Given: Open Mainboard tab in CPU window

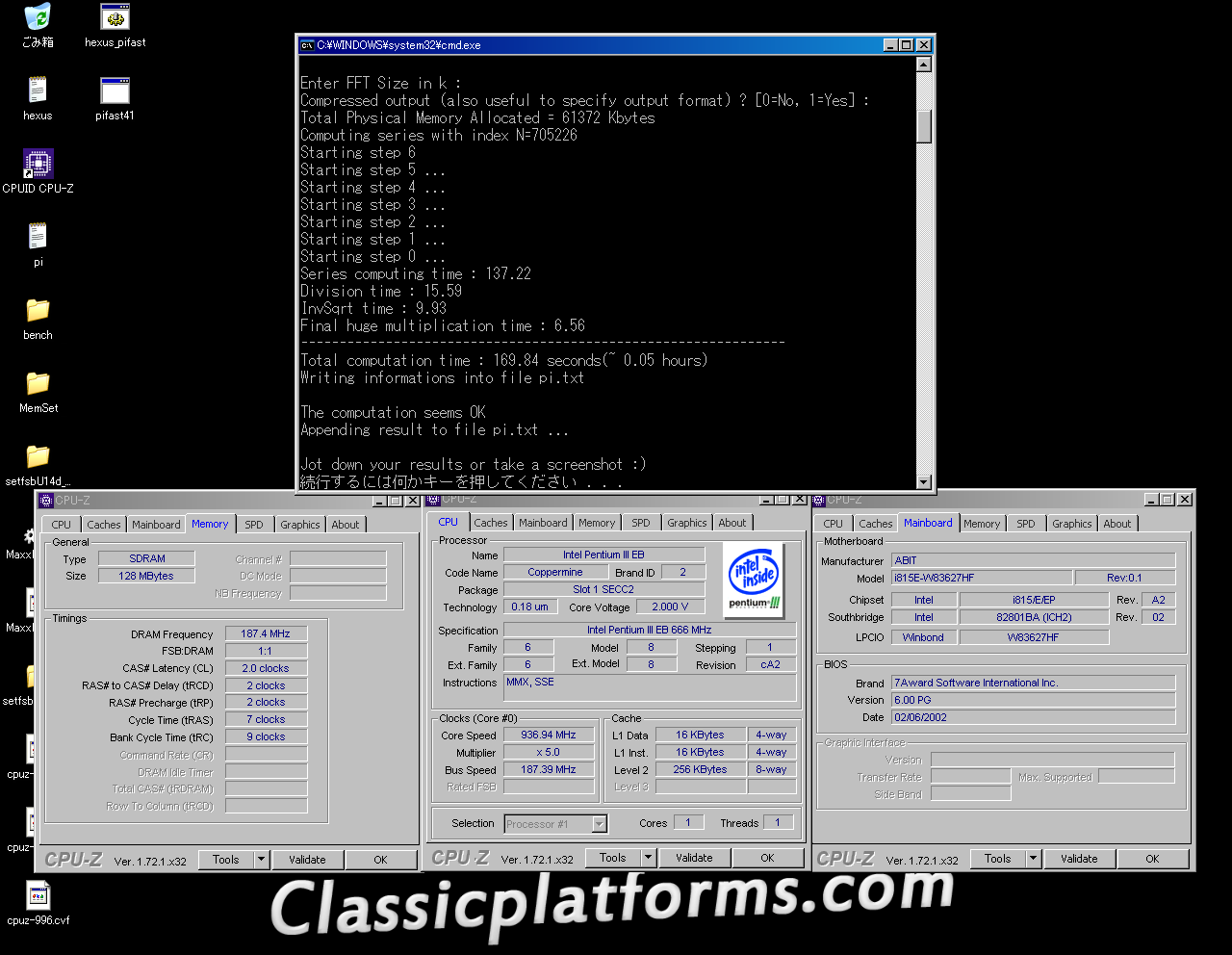Looking at the screenshot, I should pos(543,523).
